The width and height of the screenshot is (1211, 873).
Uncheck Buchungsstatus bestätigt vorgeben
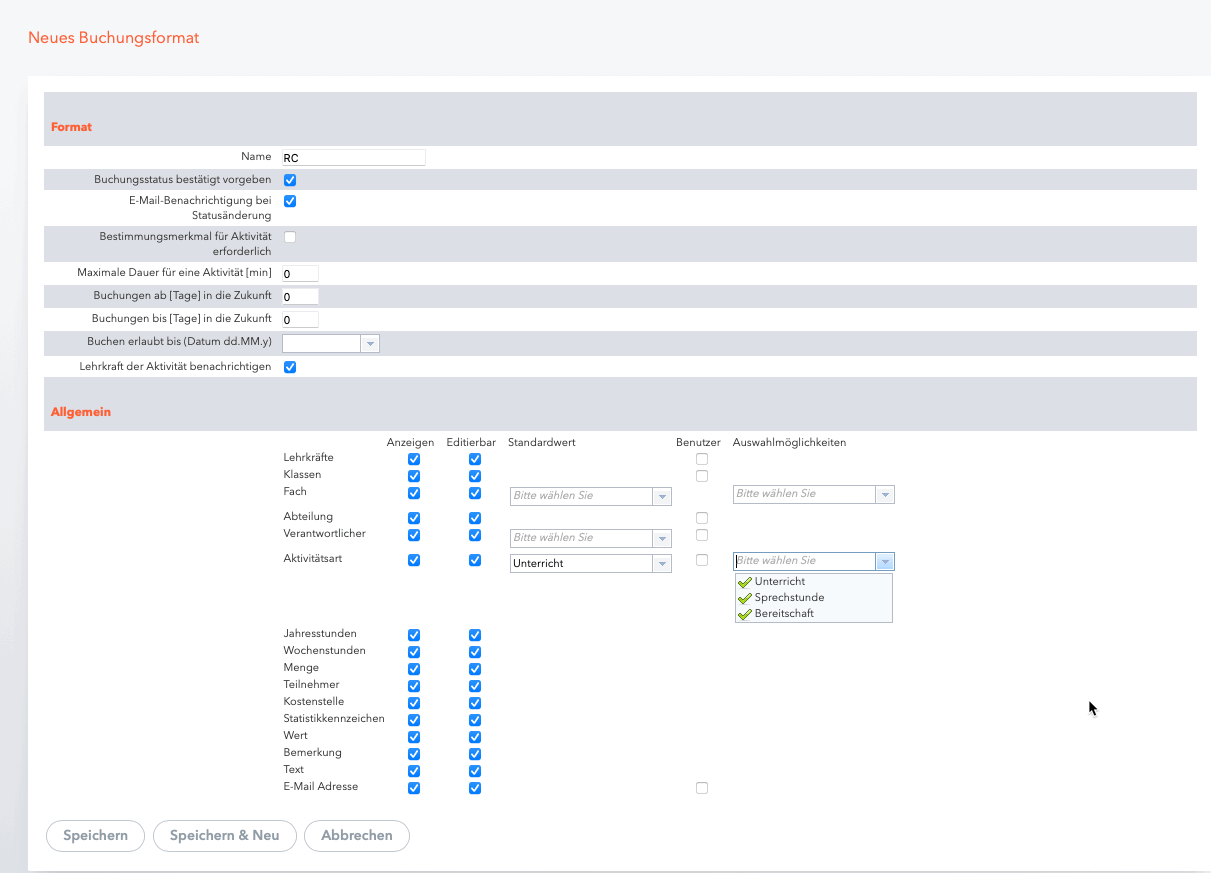pyautogui.click(x=290, y=181)
